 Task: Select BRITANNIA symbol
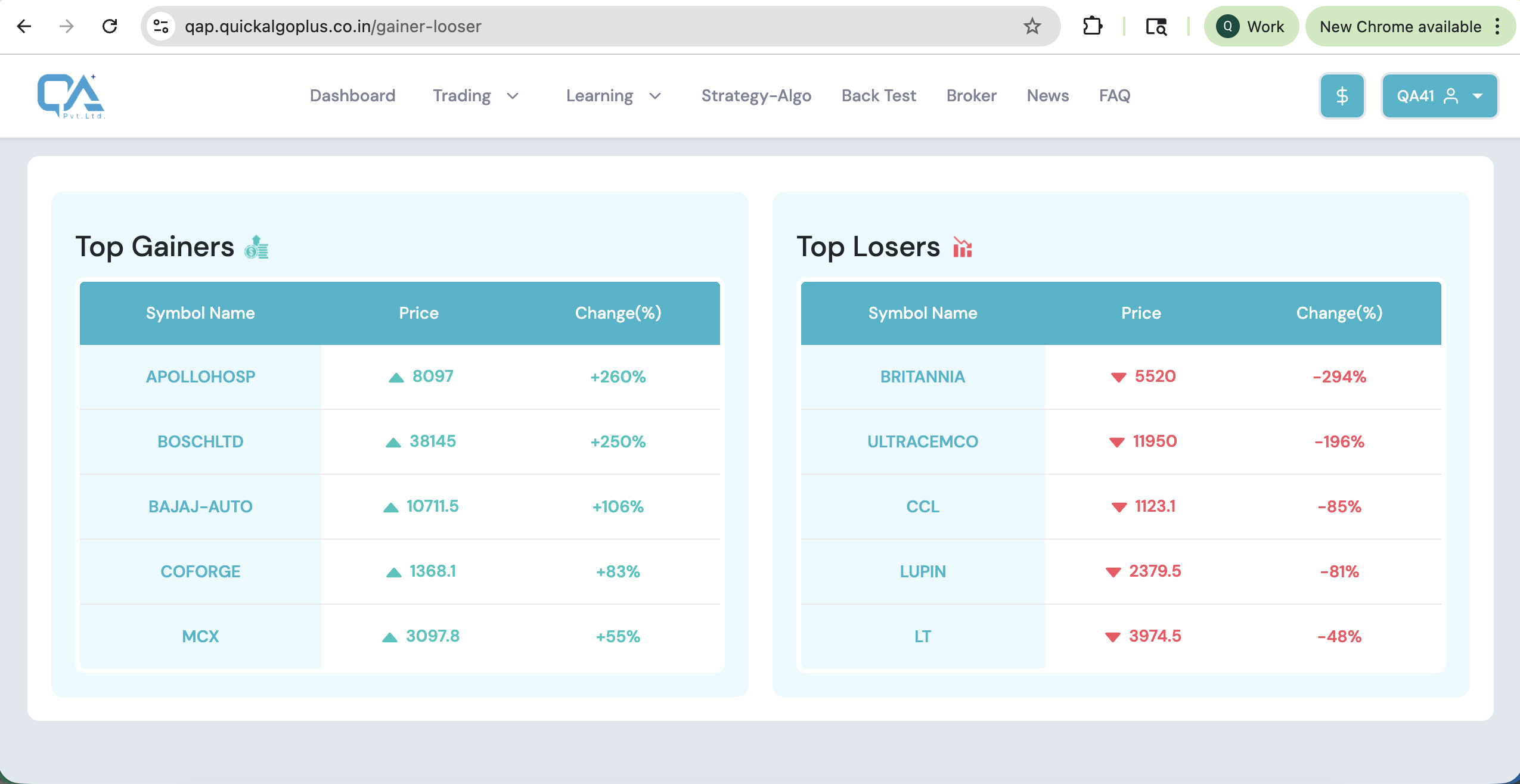(923, 377)
